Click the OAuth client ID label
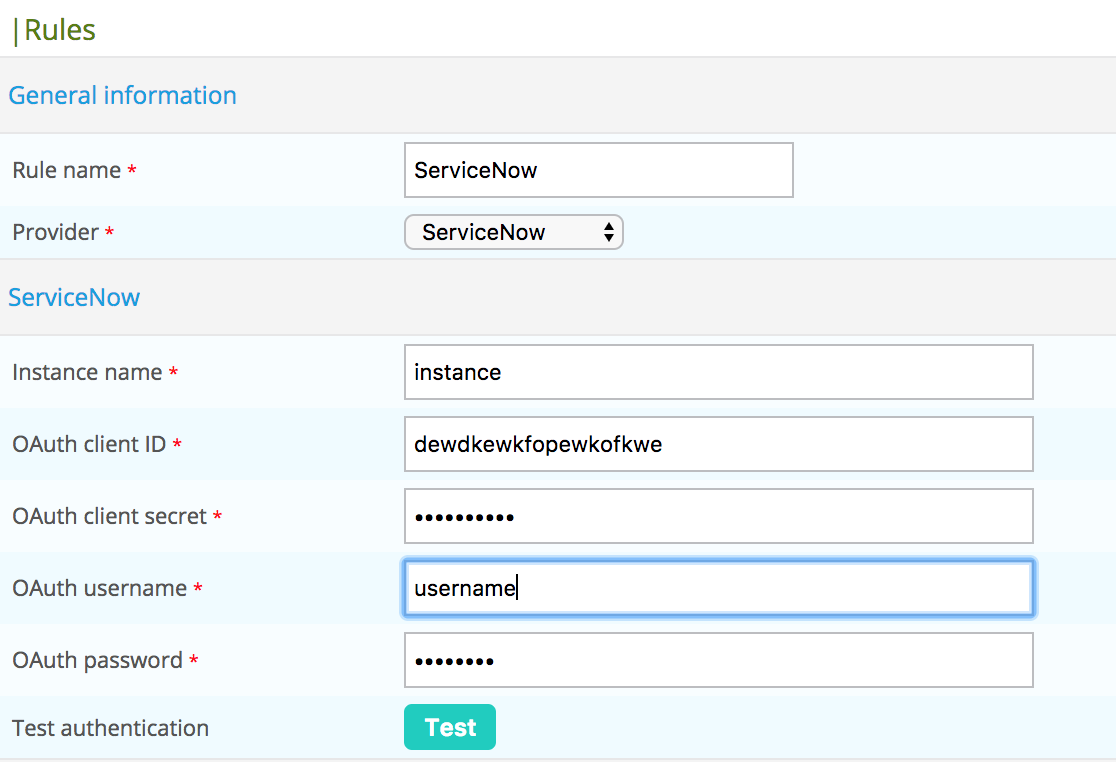This screenshot has height=762, width=1116. click(x=90, y=444)
